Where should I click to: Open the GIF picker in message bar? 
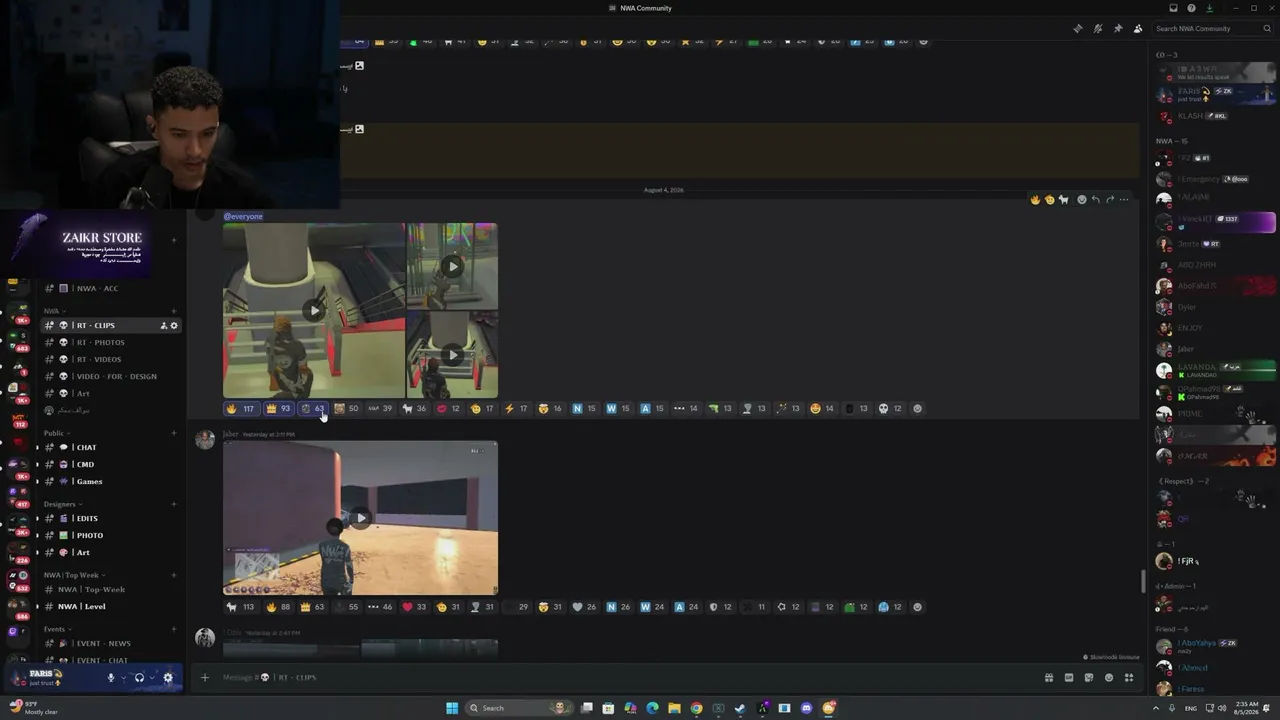(x=1069, y=678)
